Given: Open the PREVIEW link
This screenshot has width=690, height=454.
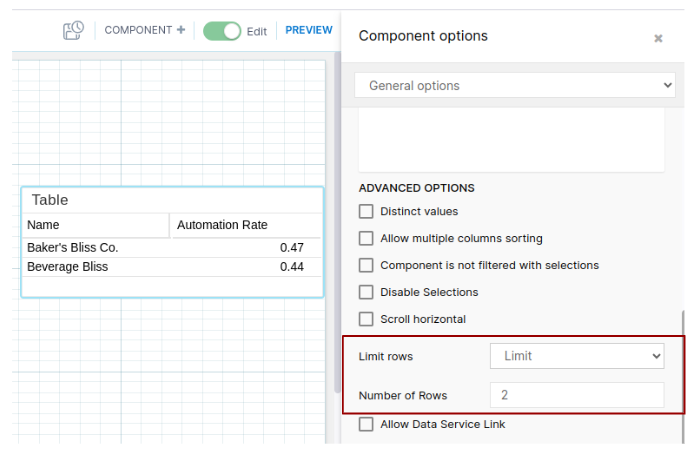Looking at the screenshot, I should click(x=308, y=30).
